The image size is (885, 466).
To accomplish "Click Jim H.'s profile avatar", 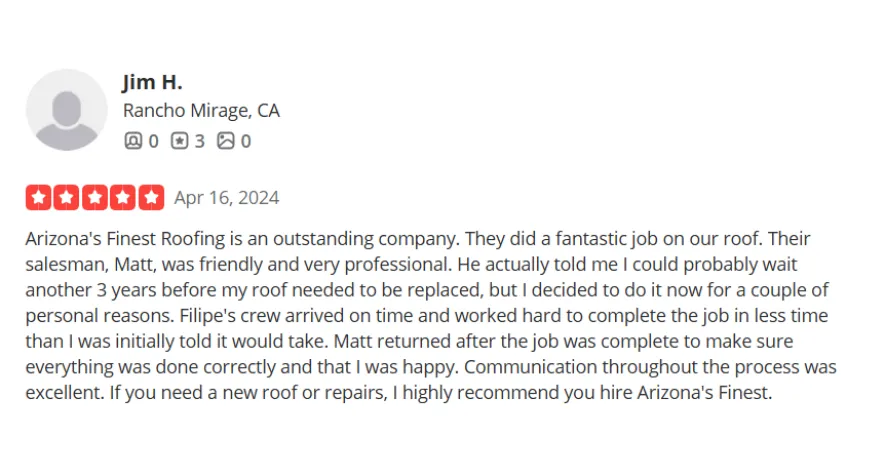I will tap(67, 110).
